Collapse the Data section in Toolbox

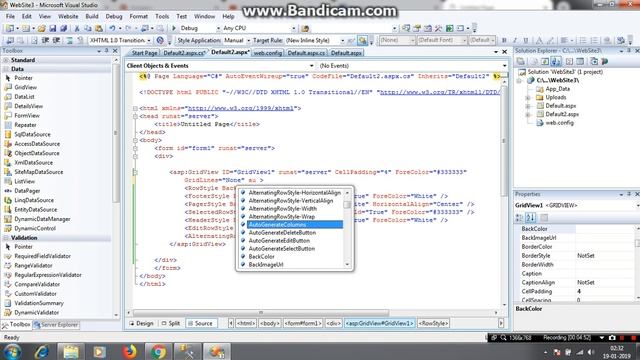click(6, 69)
